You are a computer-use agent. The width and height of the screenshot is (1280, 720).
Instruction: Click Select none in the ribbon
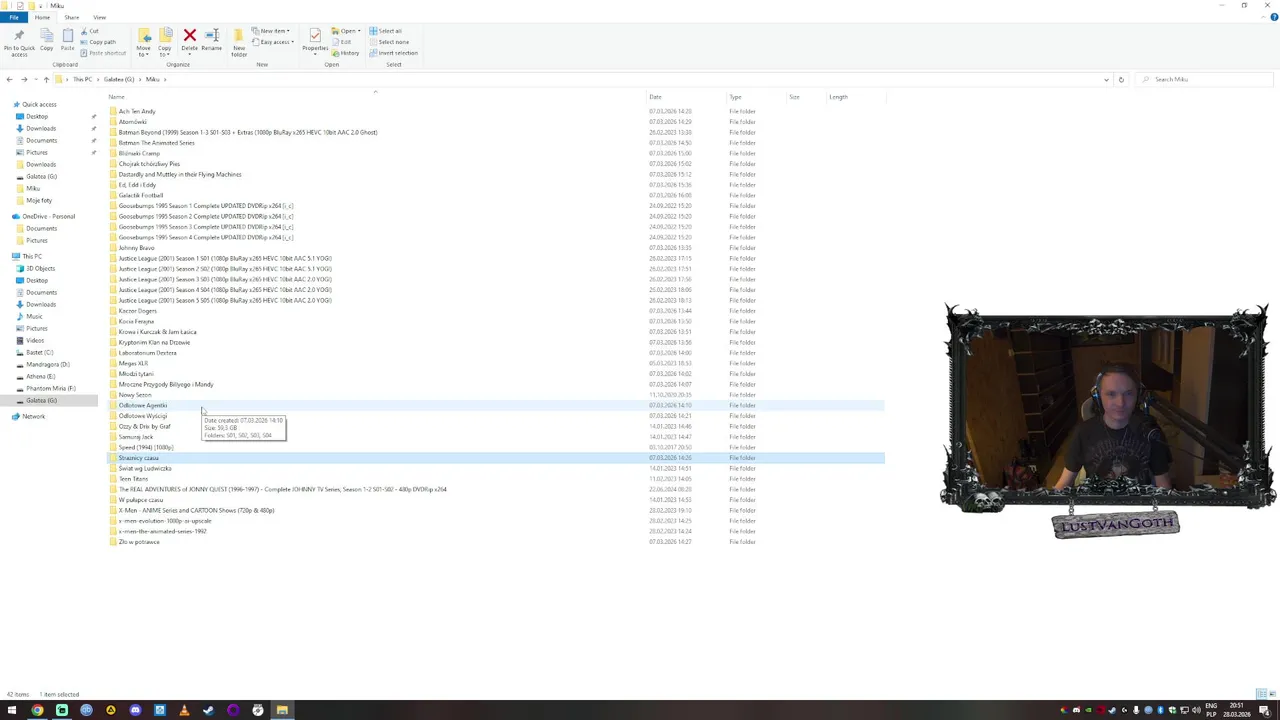tap(389, 42)
